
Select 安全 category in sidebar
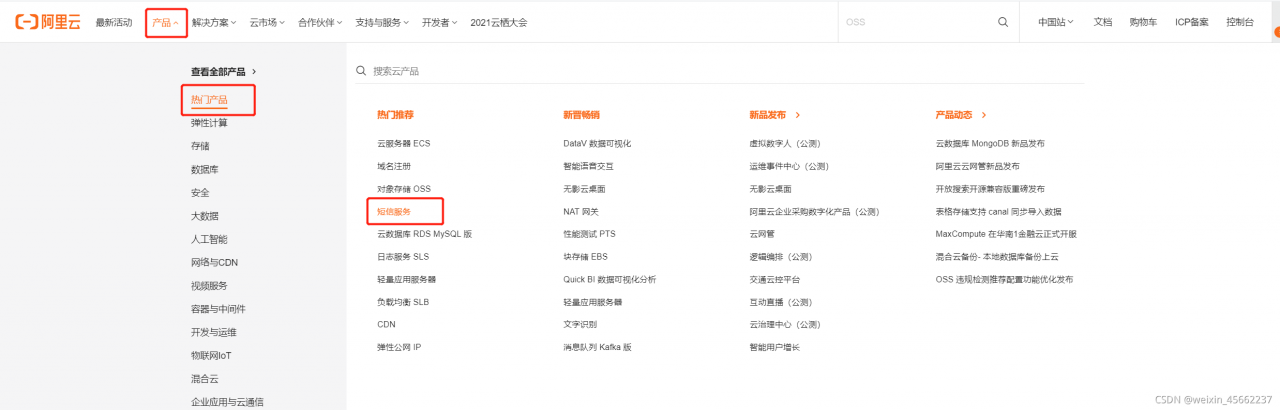point(200,193)
